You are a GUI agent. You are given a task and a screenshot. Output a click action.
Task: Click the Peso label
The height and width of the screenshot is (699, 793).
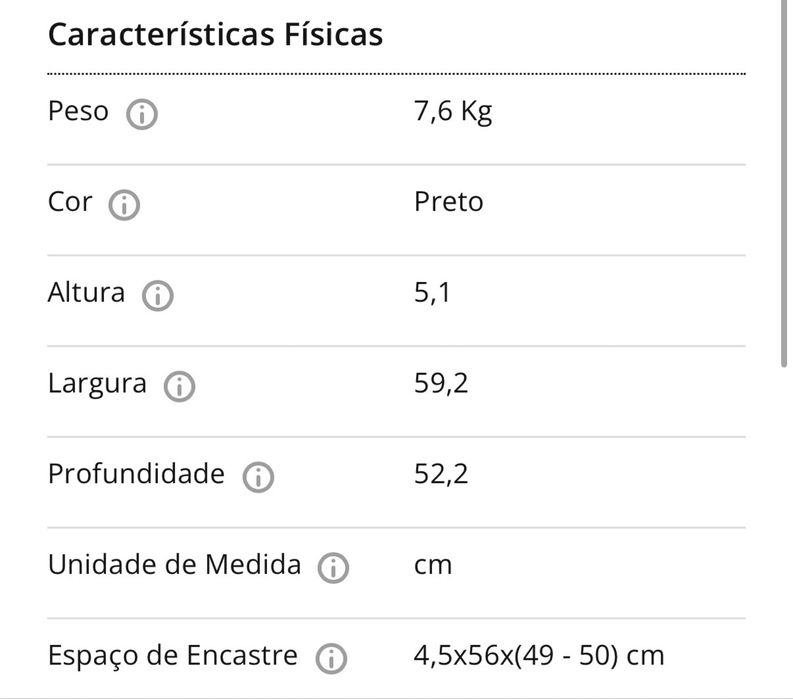[x=78, y=111]
